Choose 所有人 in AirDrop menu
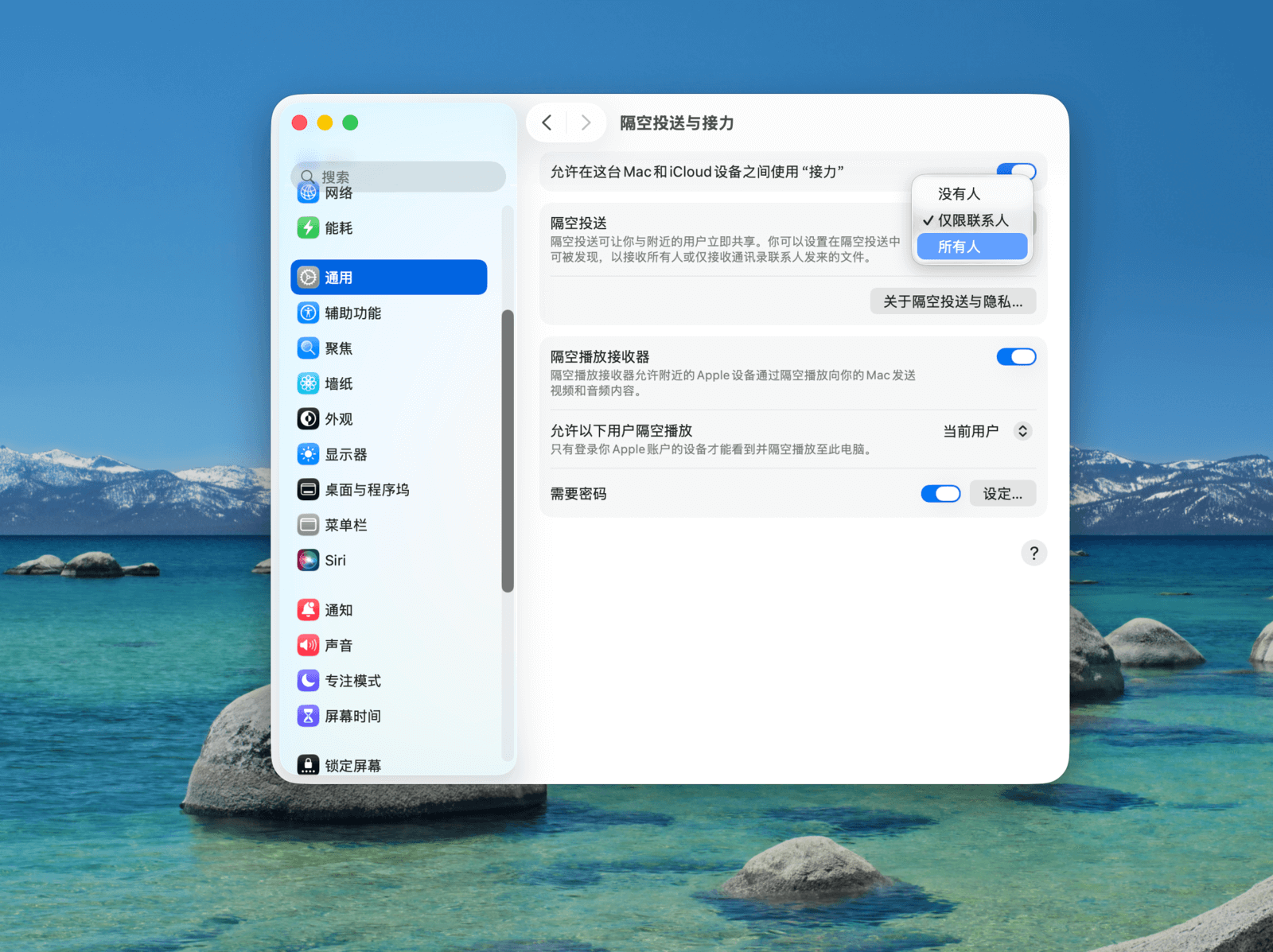Viewport: 1273px width, 952px height. 971,247
